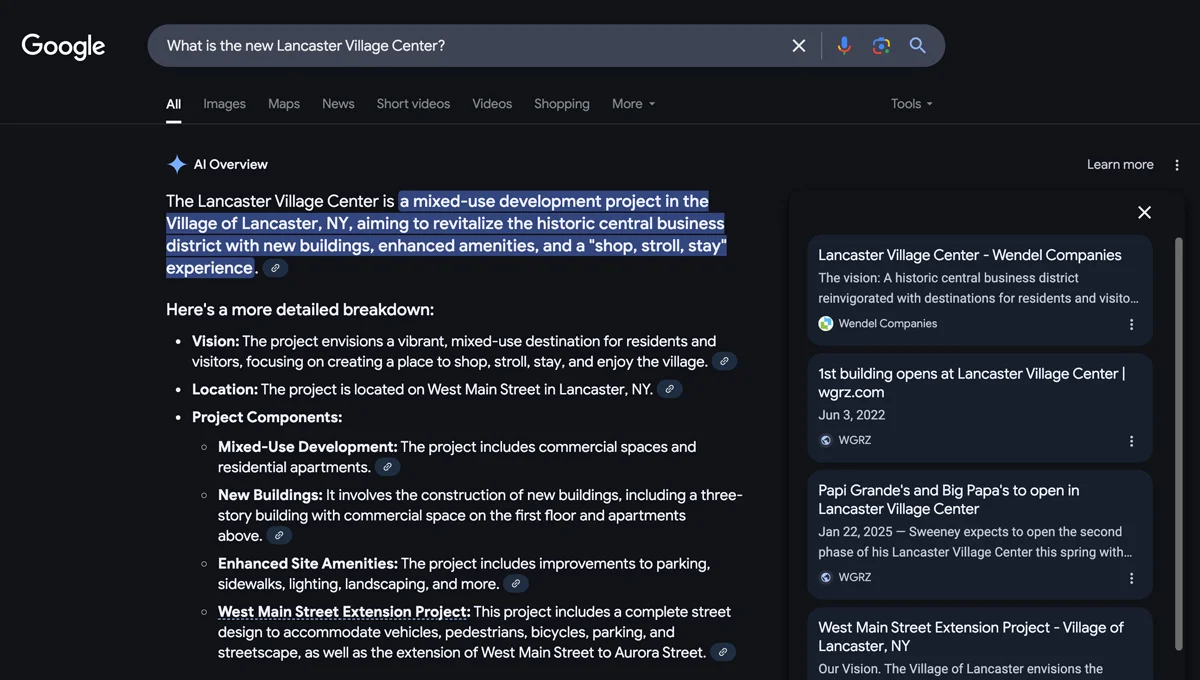Clear the search query with X icon

pyautogui.click(x=799, y=46)
